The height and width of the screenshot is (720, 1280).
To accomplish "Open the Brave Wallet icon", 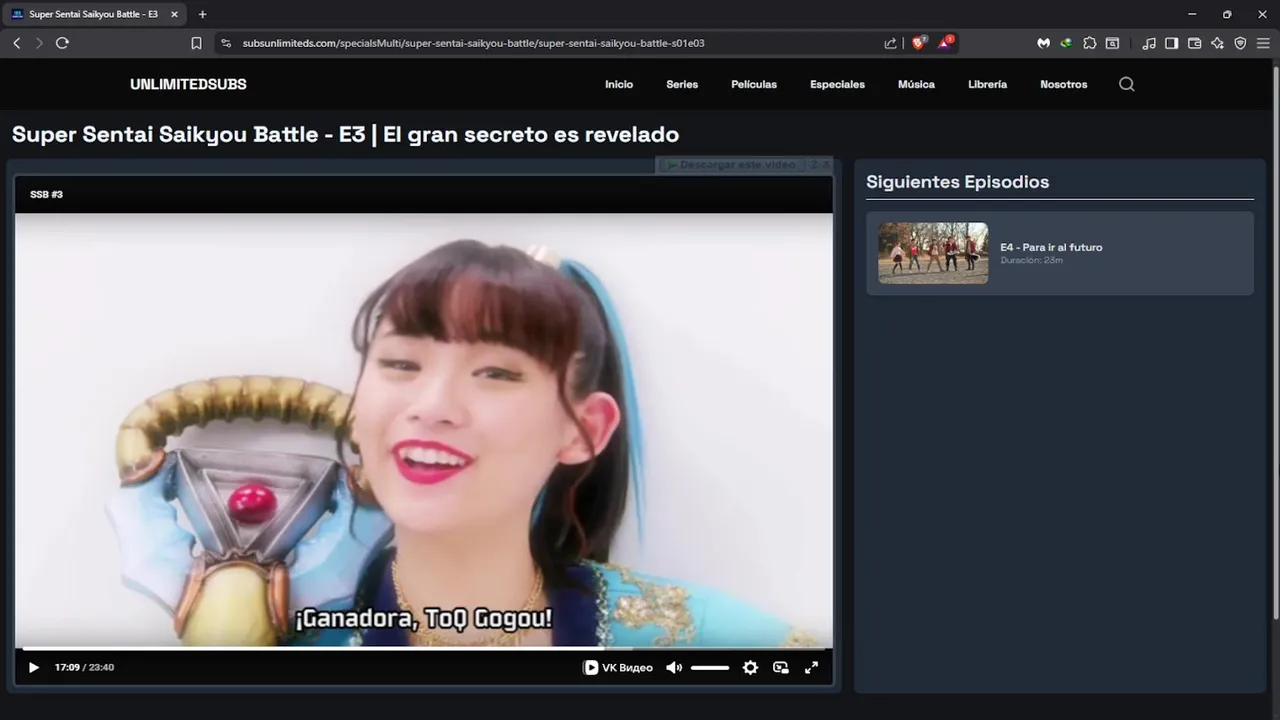I will [x=1194, y=43].
